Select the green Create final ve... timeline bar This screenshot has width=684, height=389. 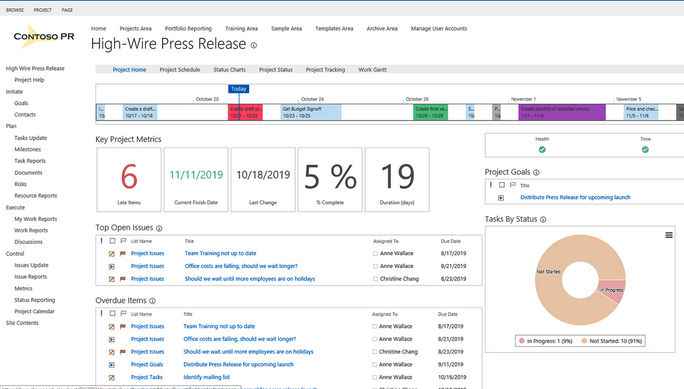click(x=431, y=112)
